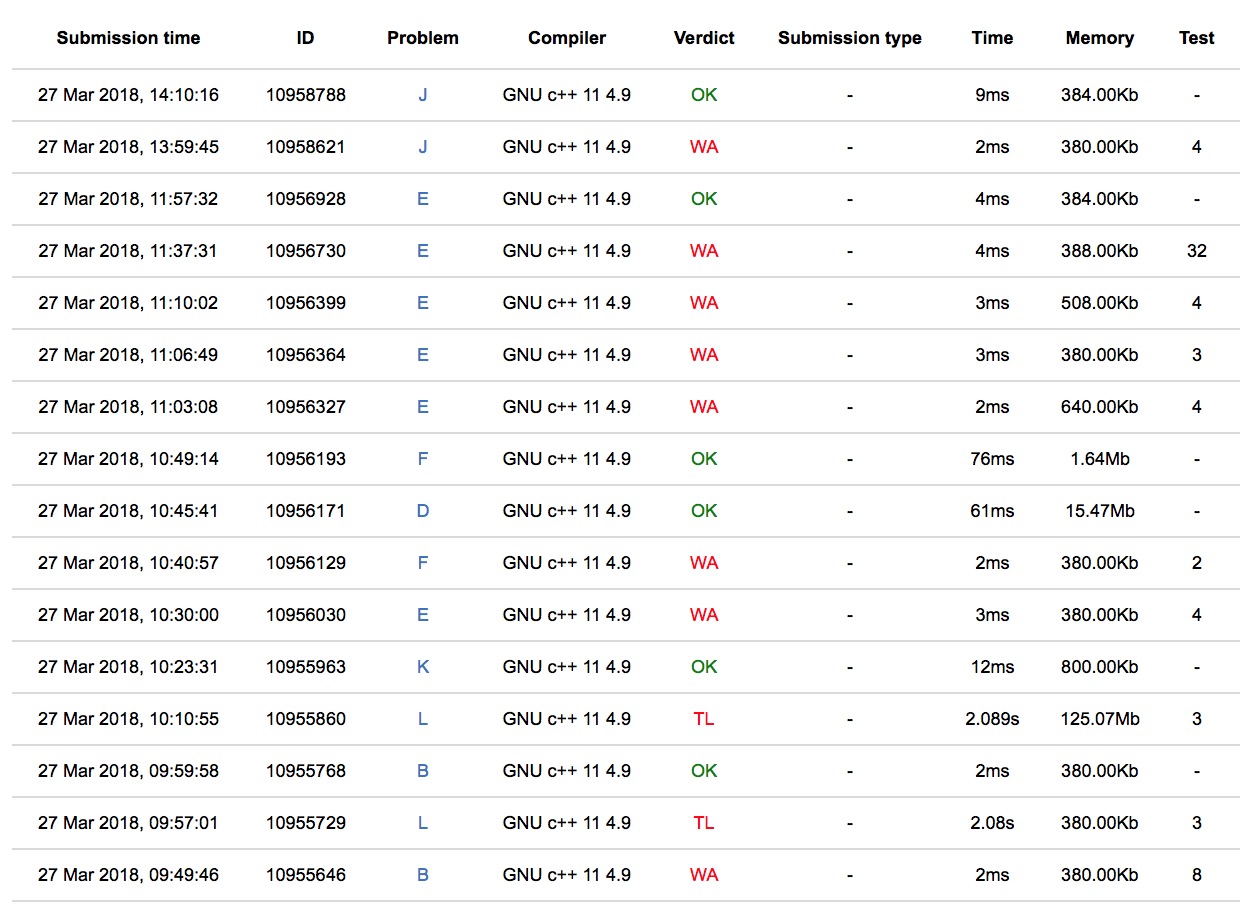Open problem D link for submission 10956171

pyautogui.click(x=422, y=511)
